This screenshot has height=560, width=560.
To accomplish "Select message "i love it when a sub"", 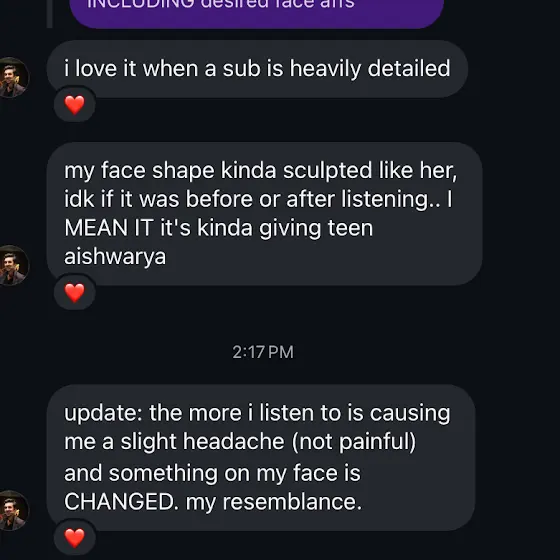I will [257, 69].
